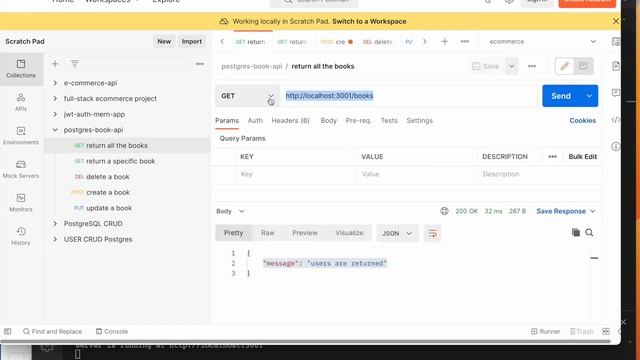Select the Visualize response view
Viewport: 640px width, 360px height.
349,233
